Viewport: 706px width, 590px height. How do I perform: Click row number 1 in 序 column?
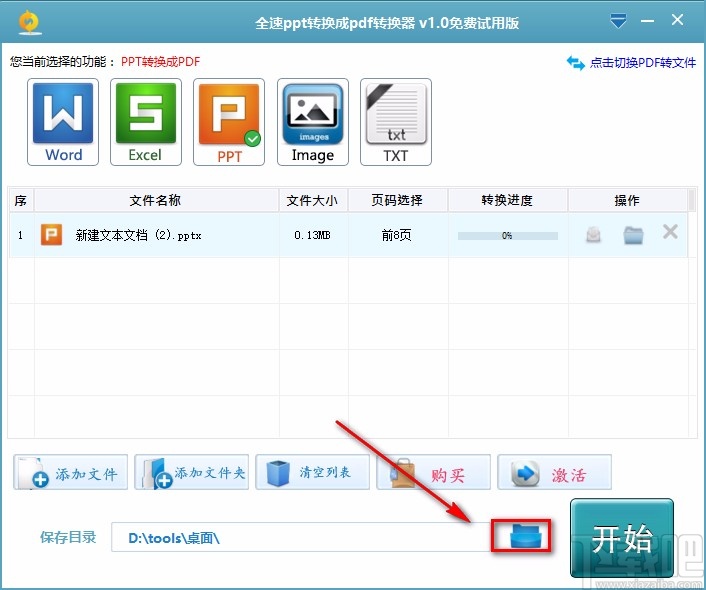coord(21,235)
